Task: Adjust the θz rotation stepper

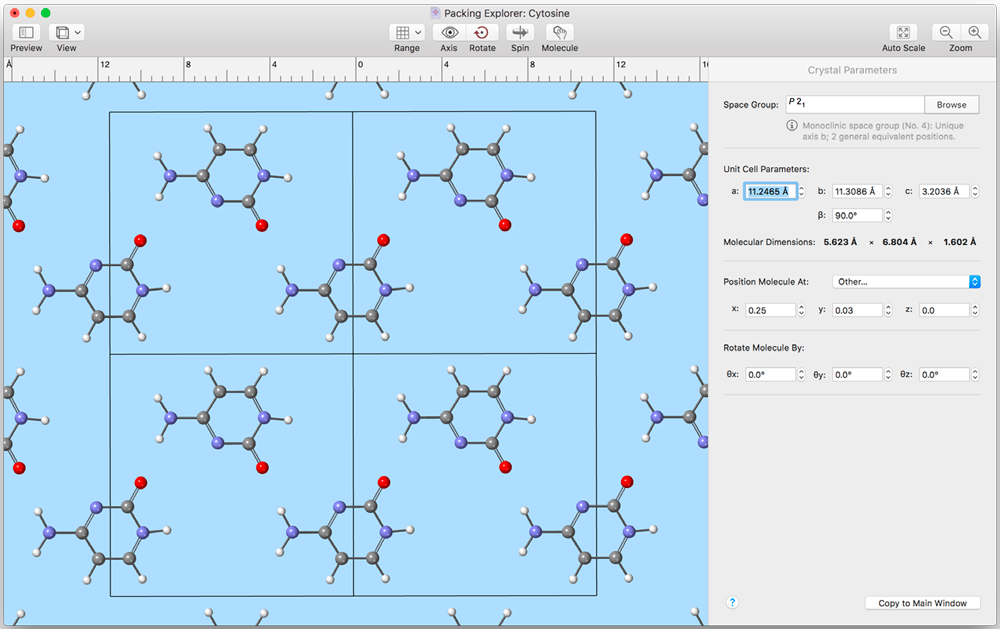Action: 974,374
